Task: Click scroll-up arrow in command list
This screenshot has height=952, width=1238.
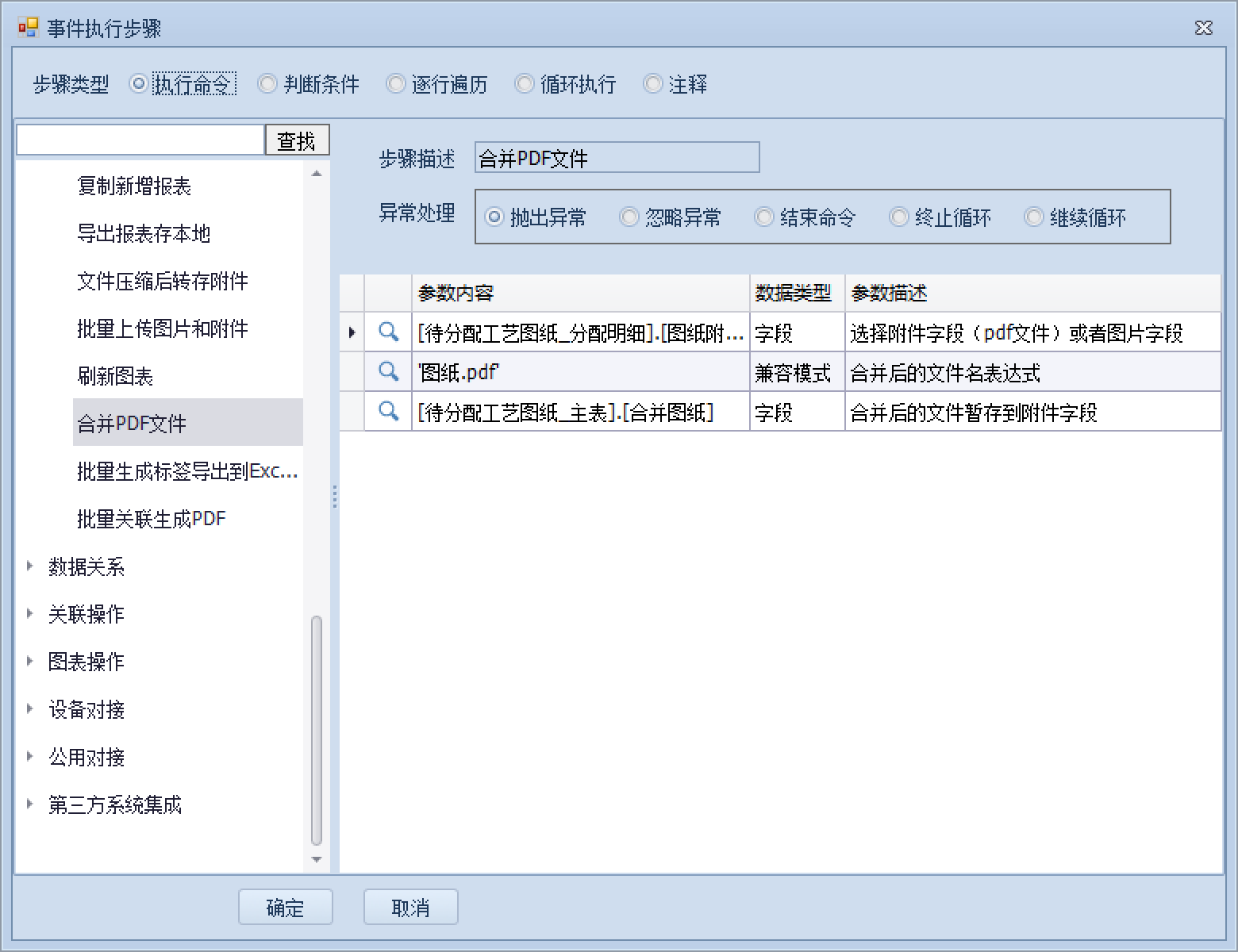Action: [x=317, y=174]
